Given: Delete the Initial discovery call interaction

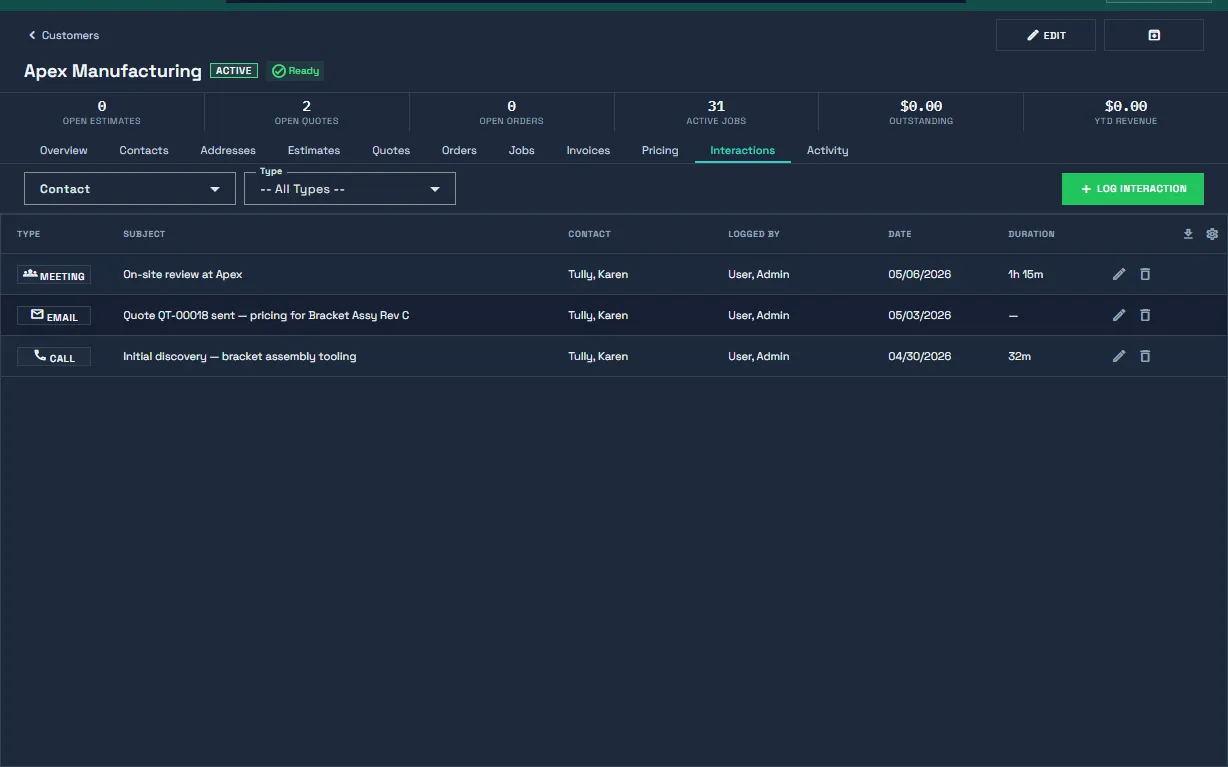Looking at the screenshot, I should (1145, 356).
